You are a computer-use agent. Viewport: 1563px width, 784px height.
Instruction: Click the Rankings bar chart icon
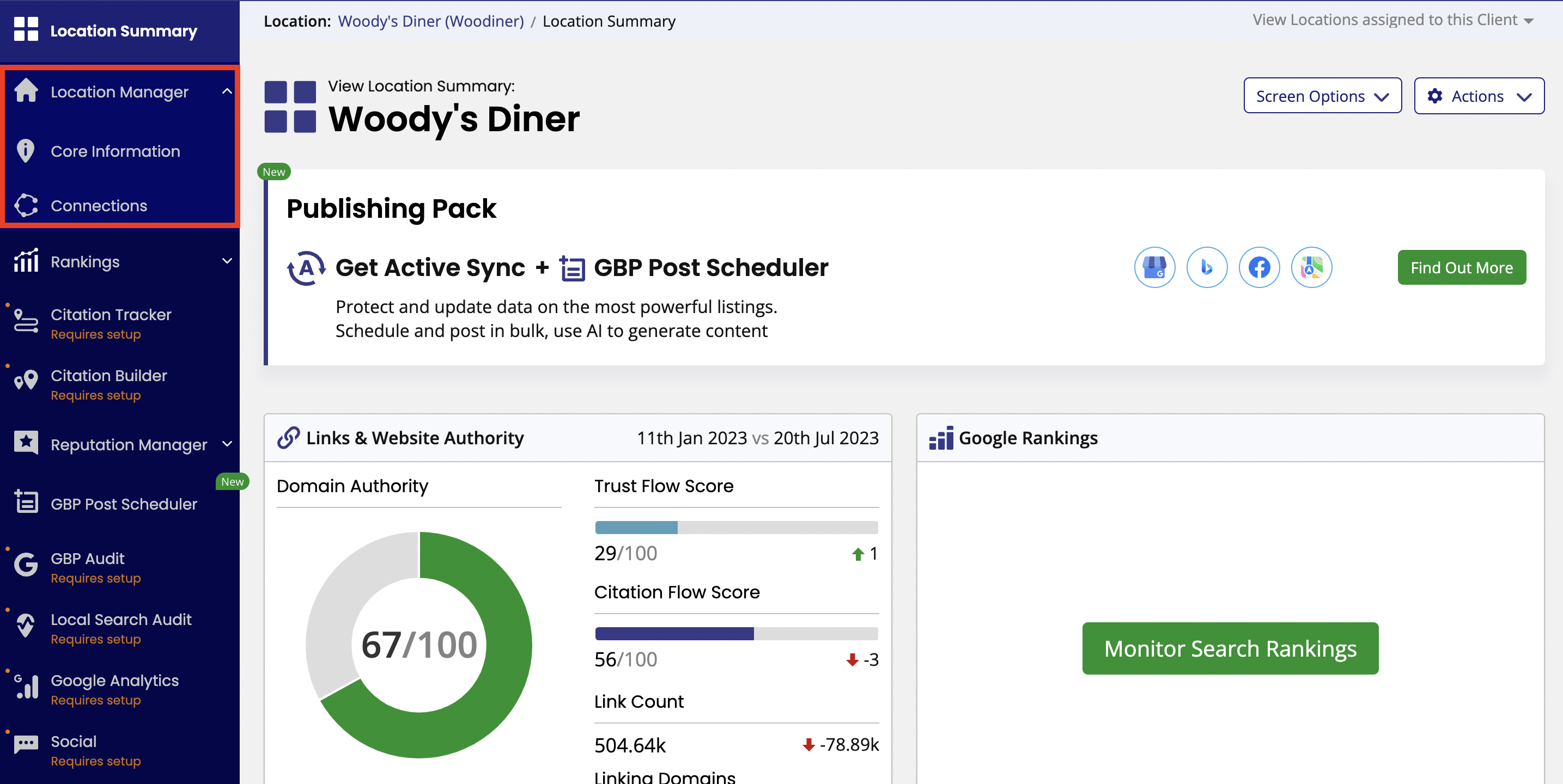[x=26, y=261]
